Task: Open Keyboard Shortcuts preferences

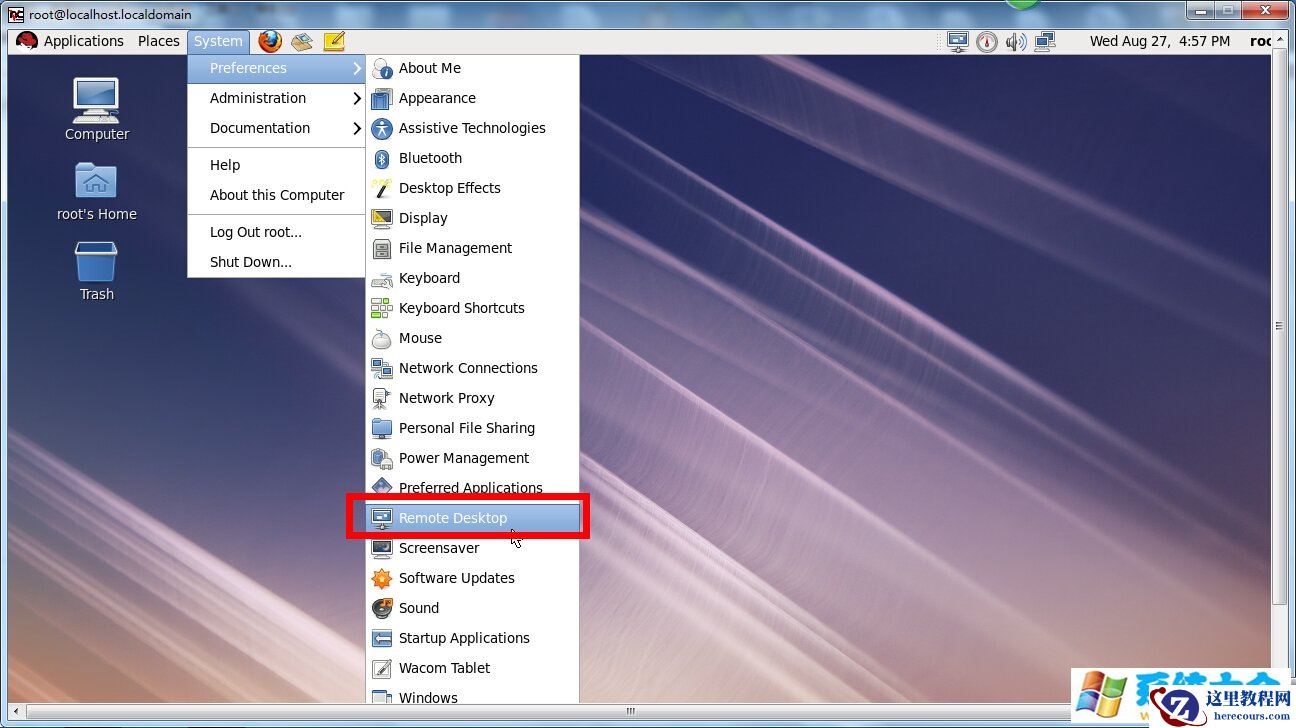Action: (473, 308)
